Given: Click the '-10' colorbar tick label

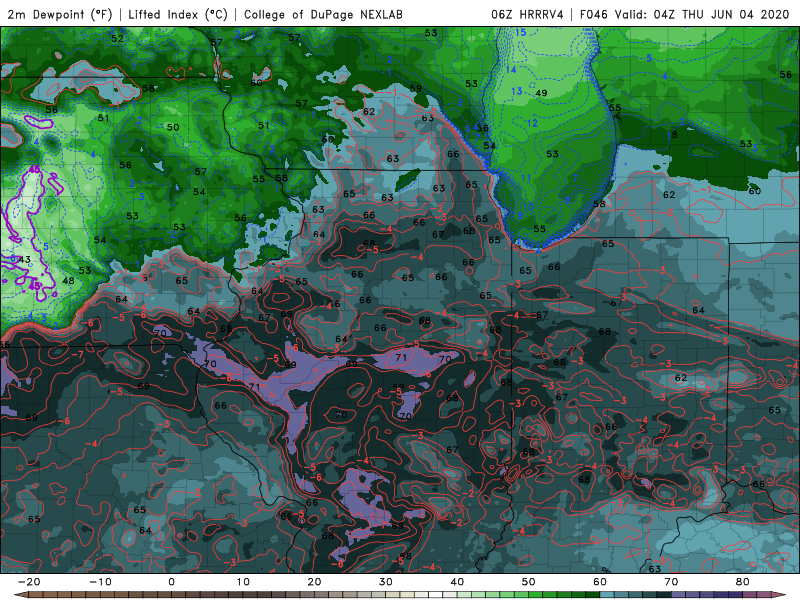Looking at the screenshot, I should pyautogui.click(x=100, y=582).
